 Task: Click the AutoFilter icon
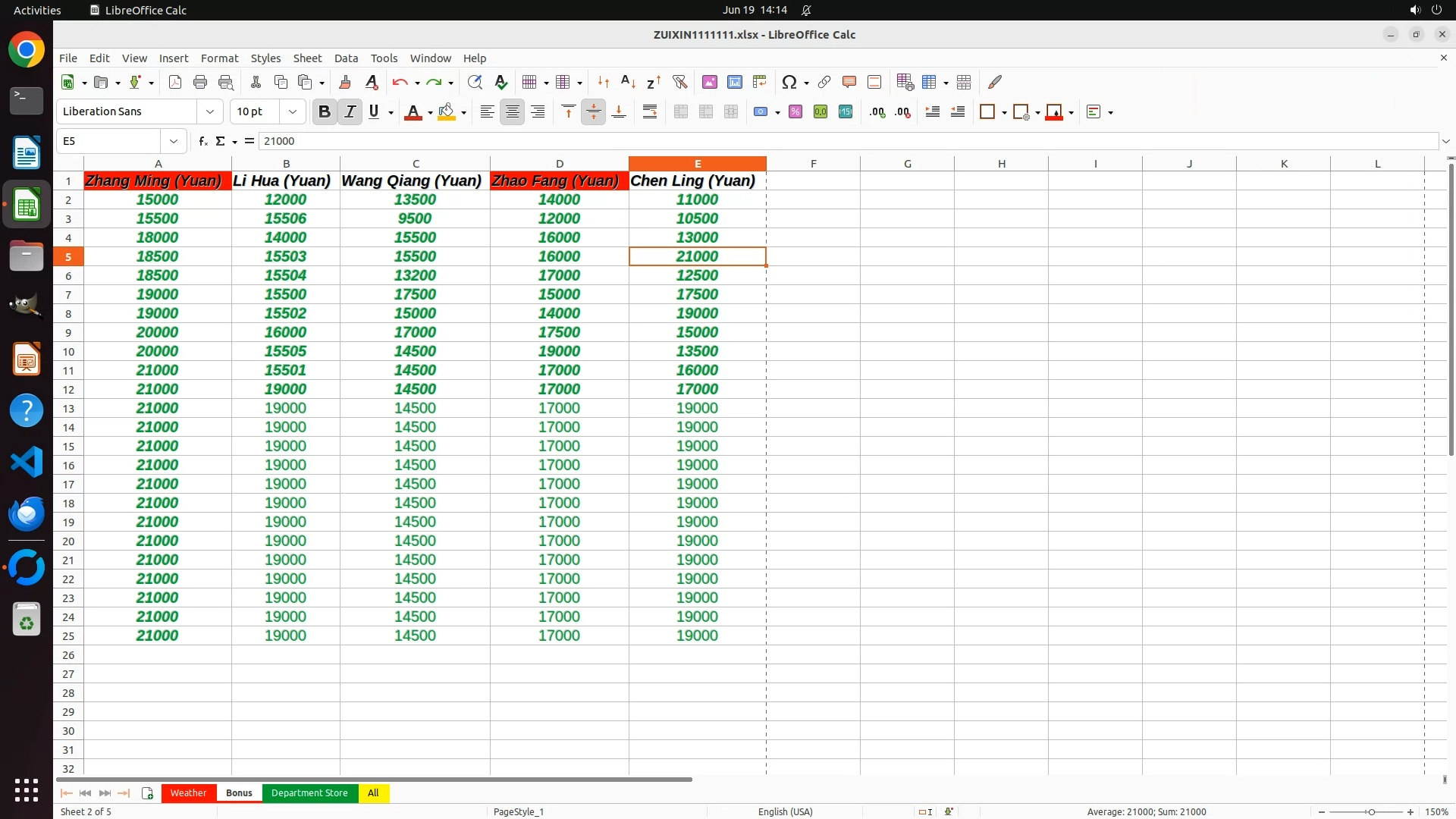[679, 82]
